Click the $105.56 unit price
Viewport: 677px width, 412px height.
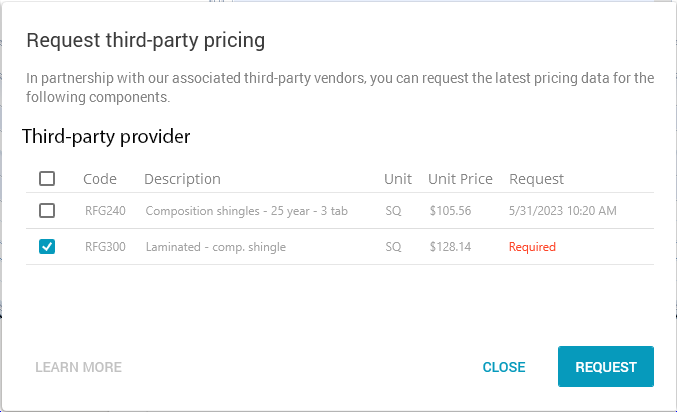[x=450, y=211]
